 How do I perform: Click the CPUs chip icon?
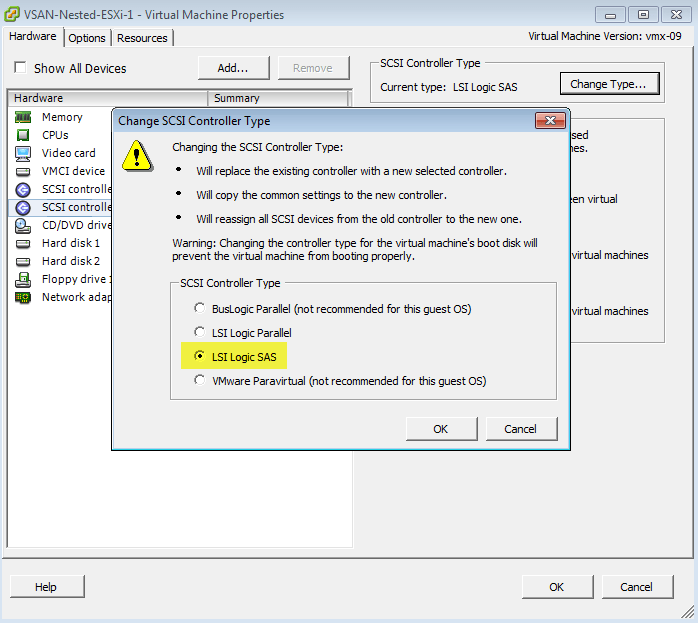coord(23,135)
